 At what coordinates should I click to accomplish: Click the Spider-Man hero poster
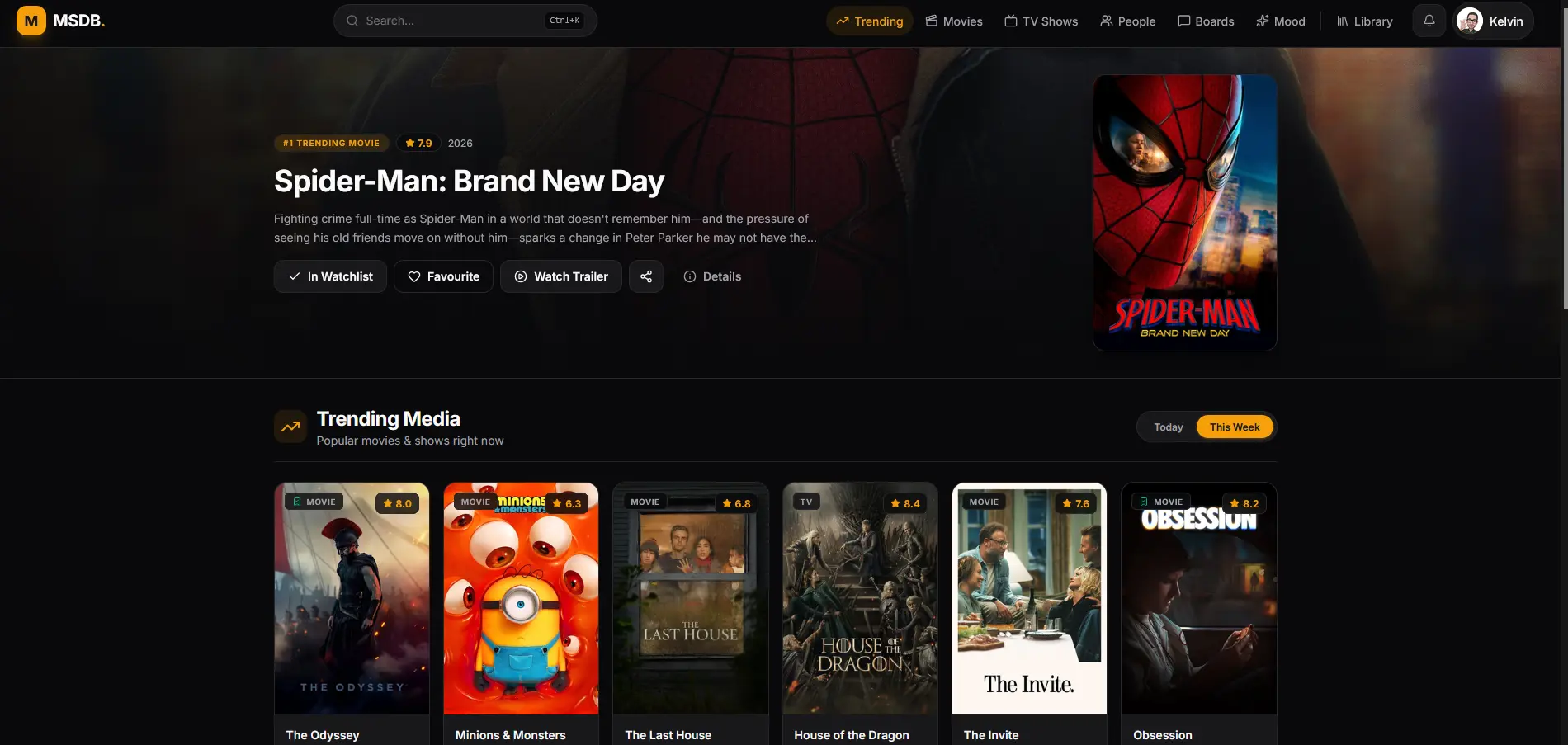click(x=1184, y=213)
